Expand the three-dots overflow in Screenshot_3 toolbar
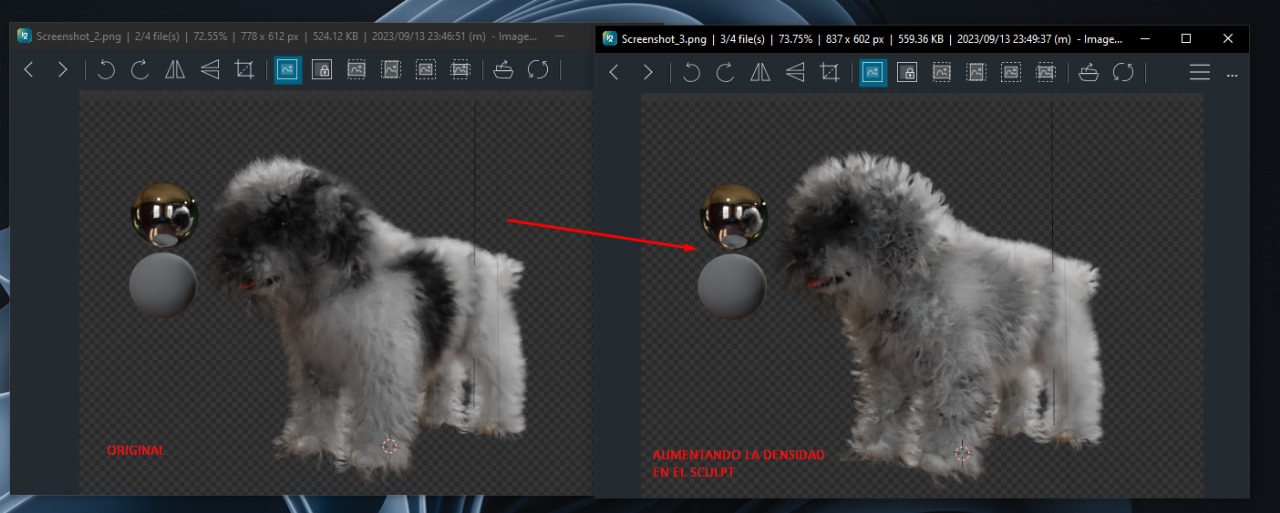Image resolution: width=1280 pixels, height=513 pixels. pyautogui.click(x=1232, y=74)
